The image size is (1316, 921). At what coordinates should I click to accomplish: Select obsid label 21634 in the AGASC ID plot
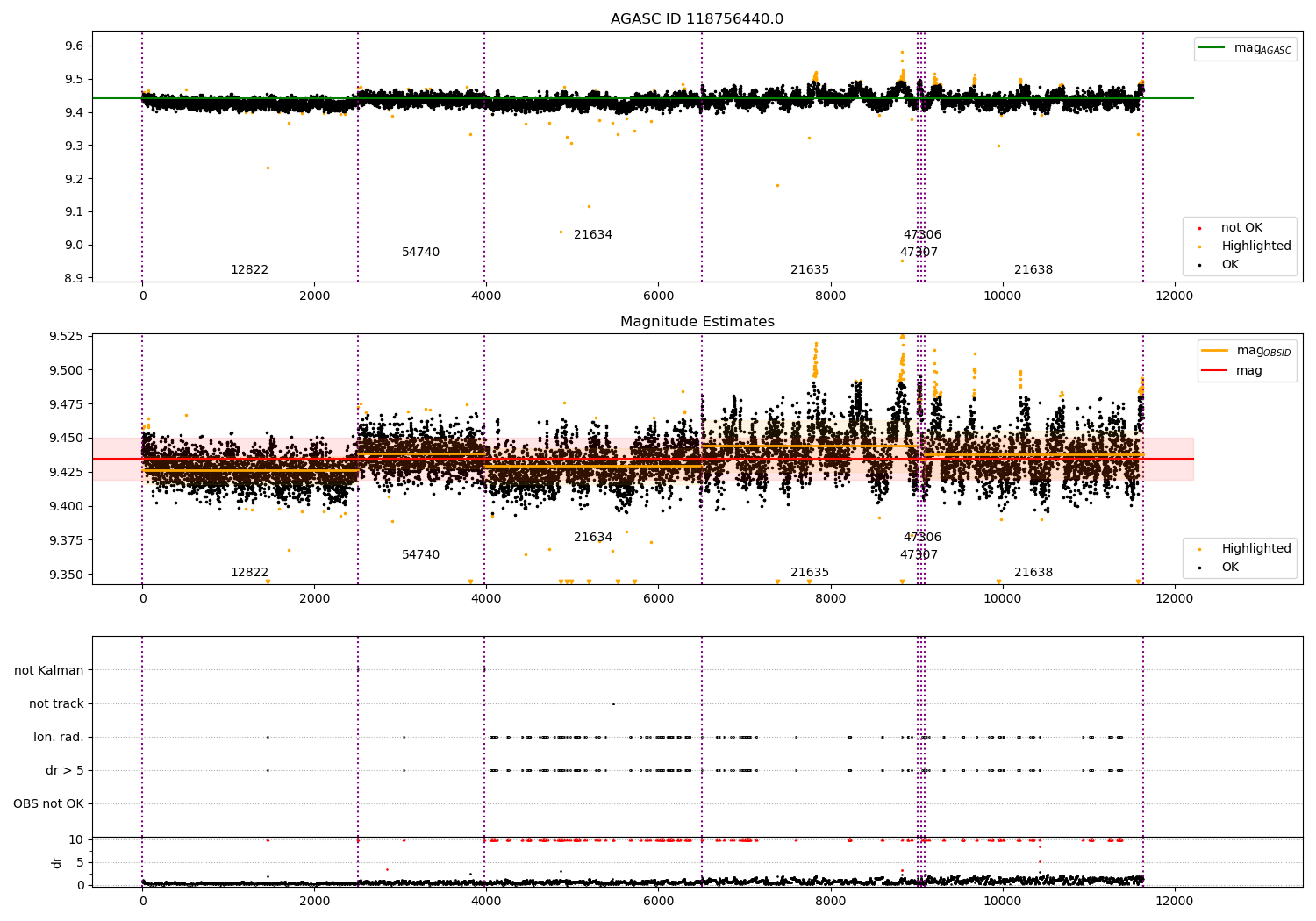point(593,235)
